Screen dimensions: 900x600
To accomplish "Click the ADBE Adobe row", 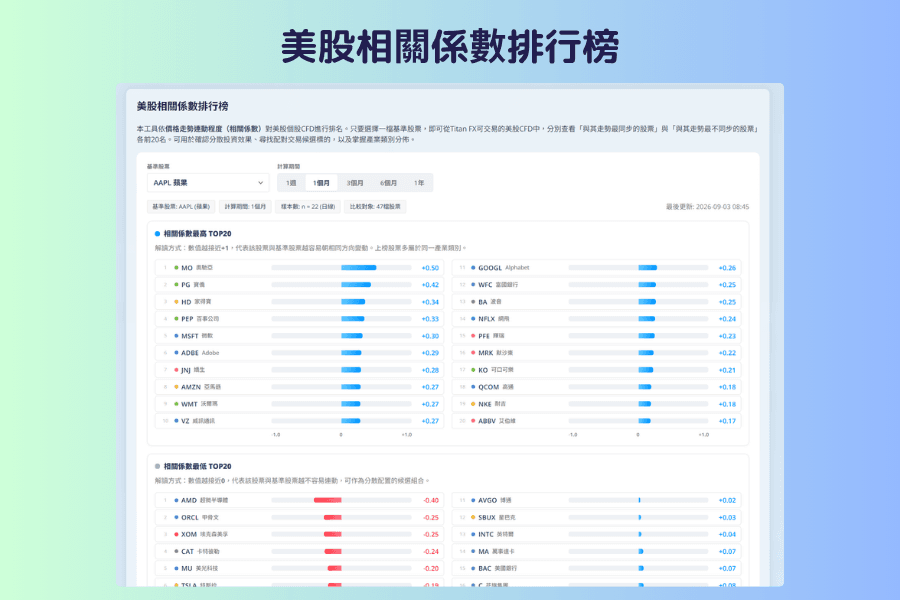I will (x=299, y=353).
